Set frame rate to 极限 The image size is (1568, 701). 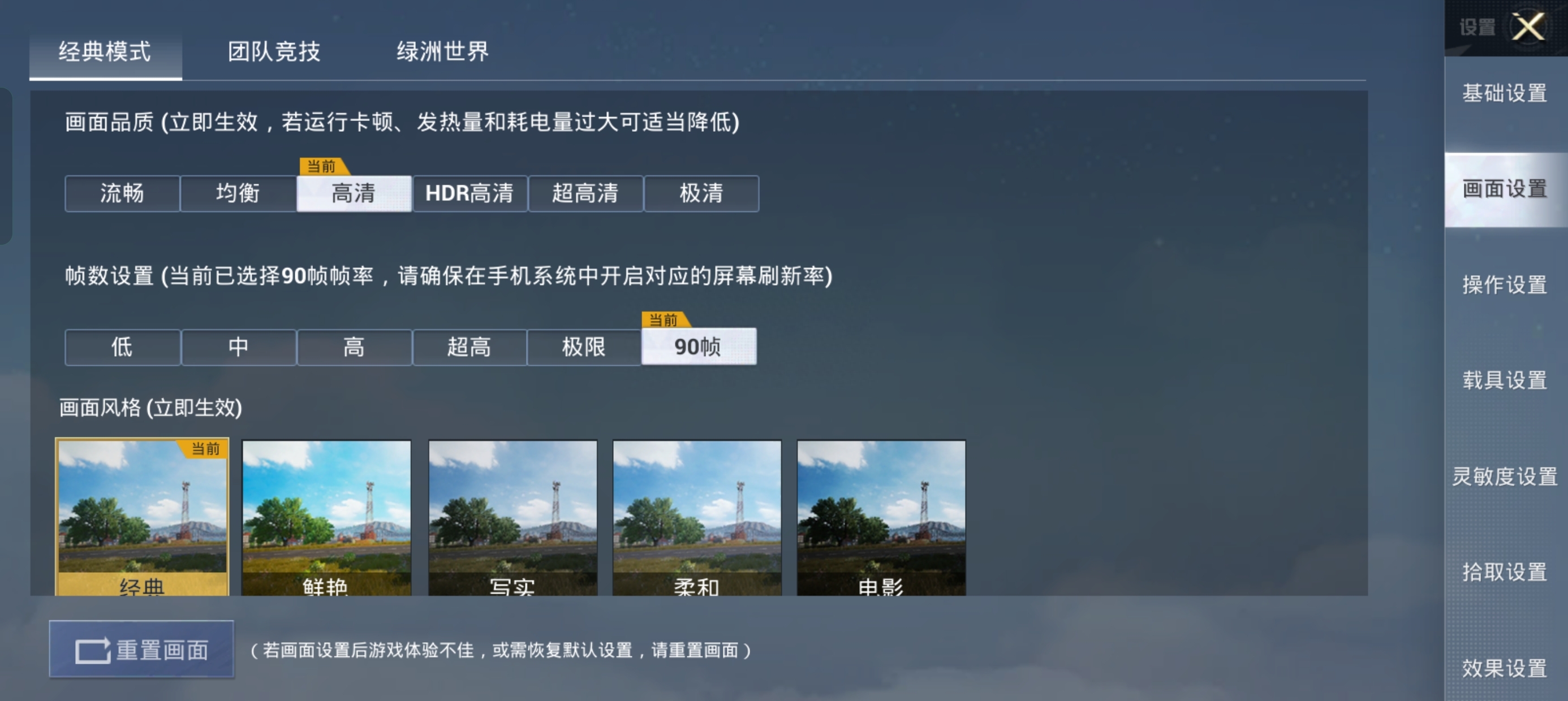click(x=584, y=347)
